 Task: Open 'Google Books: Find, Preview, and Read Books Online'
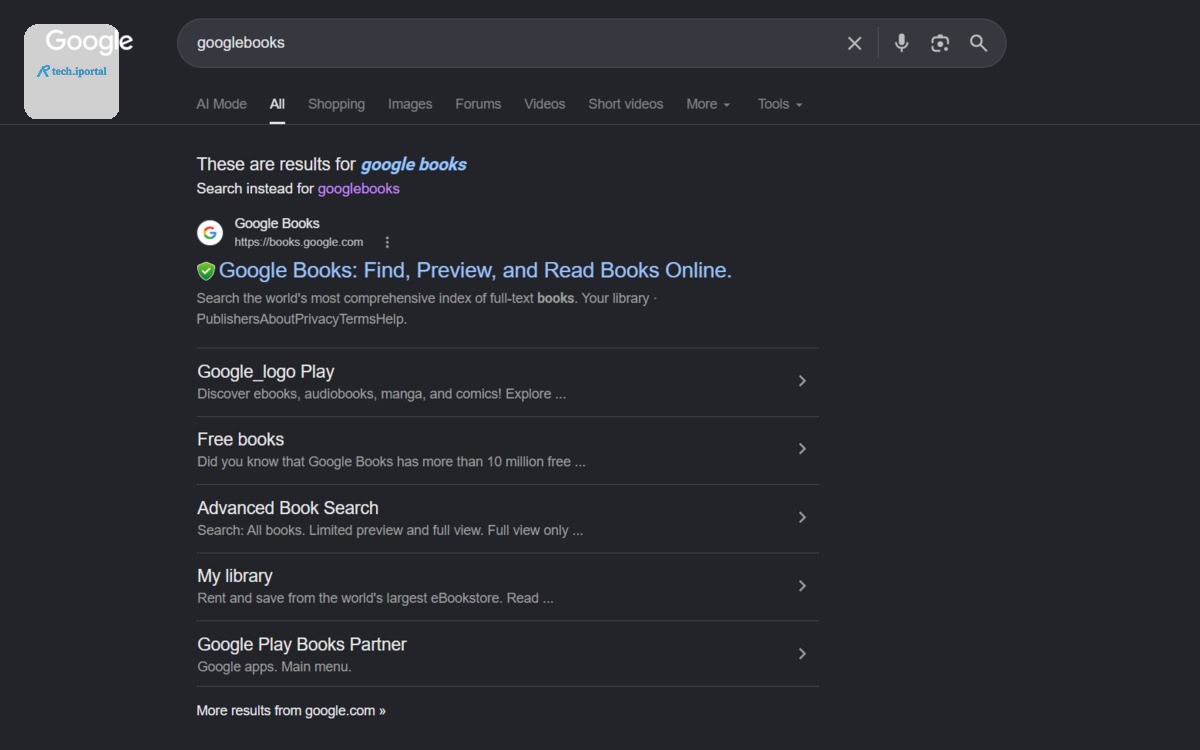(x=475, y=270)
